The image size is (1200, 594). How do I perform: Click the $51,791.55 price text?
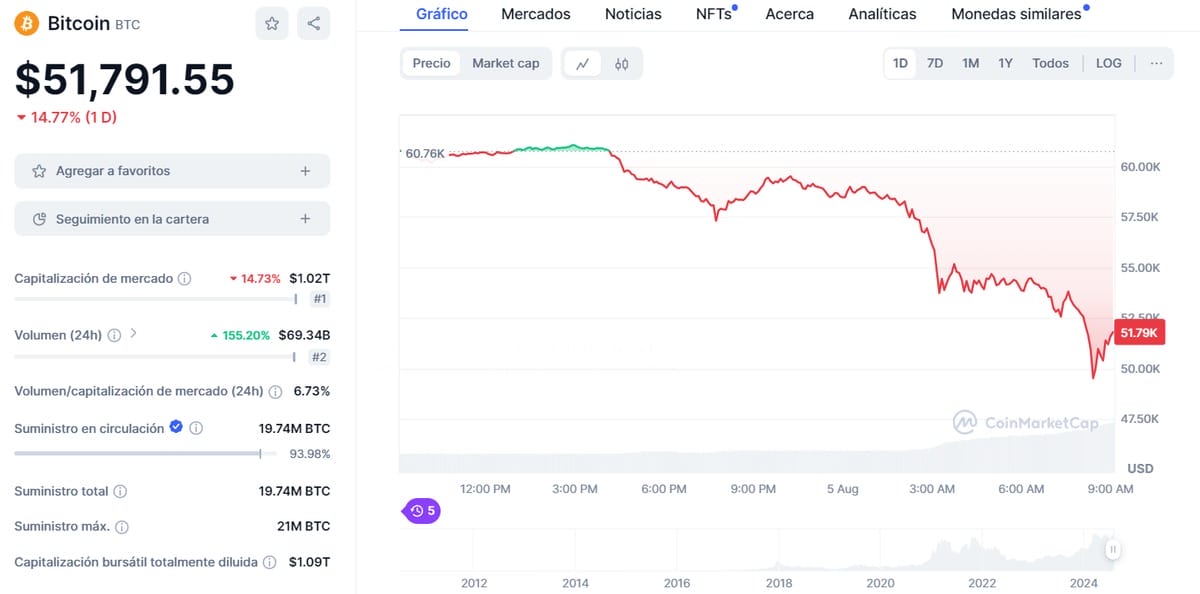(x=124, y=79)
